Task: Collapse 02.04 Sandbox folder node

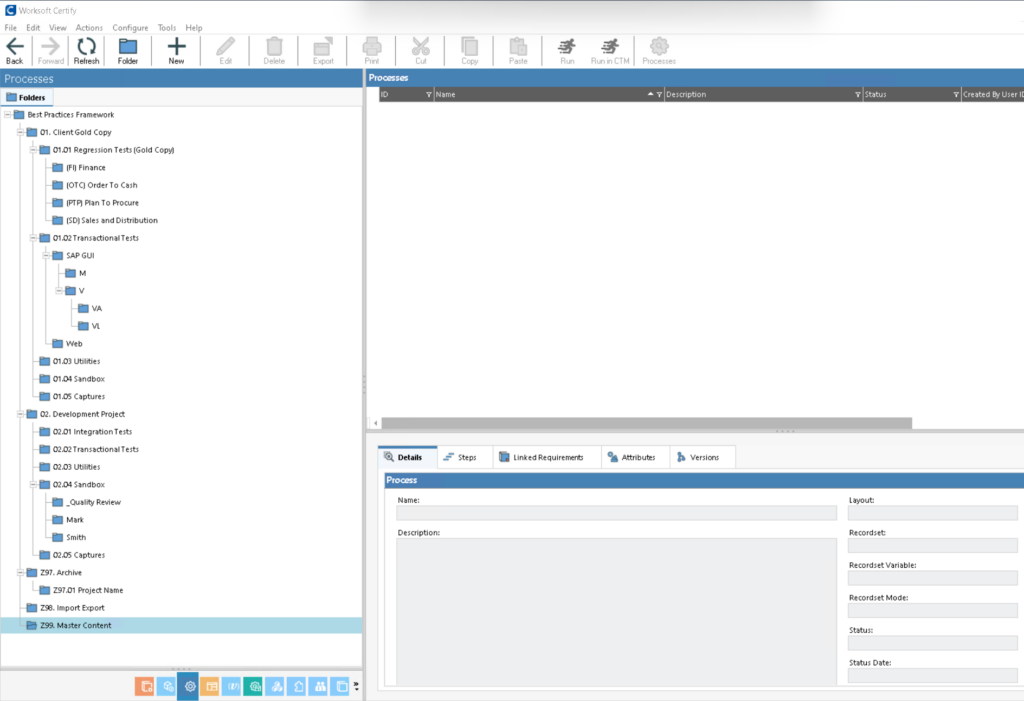Action: pyautogui.click(x=33, y=485)
